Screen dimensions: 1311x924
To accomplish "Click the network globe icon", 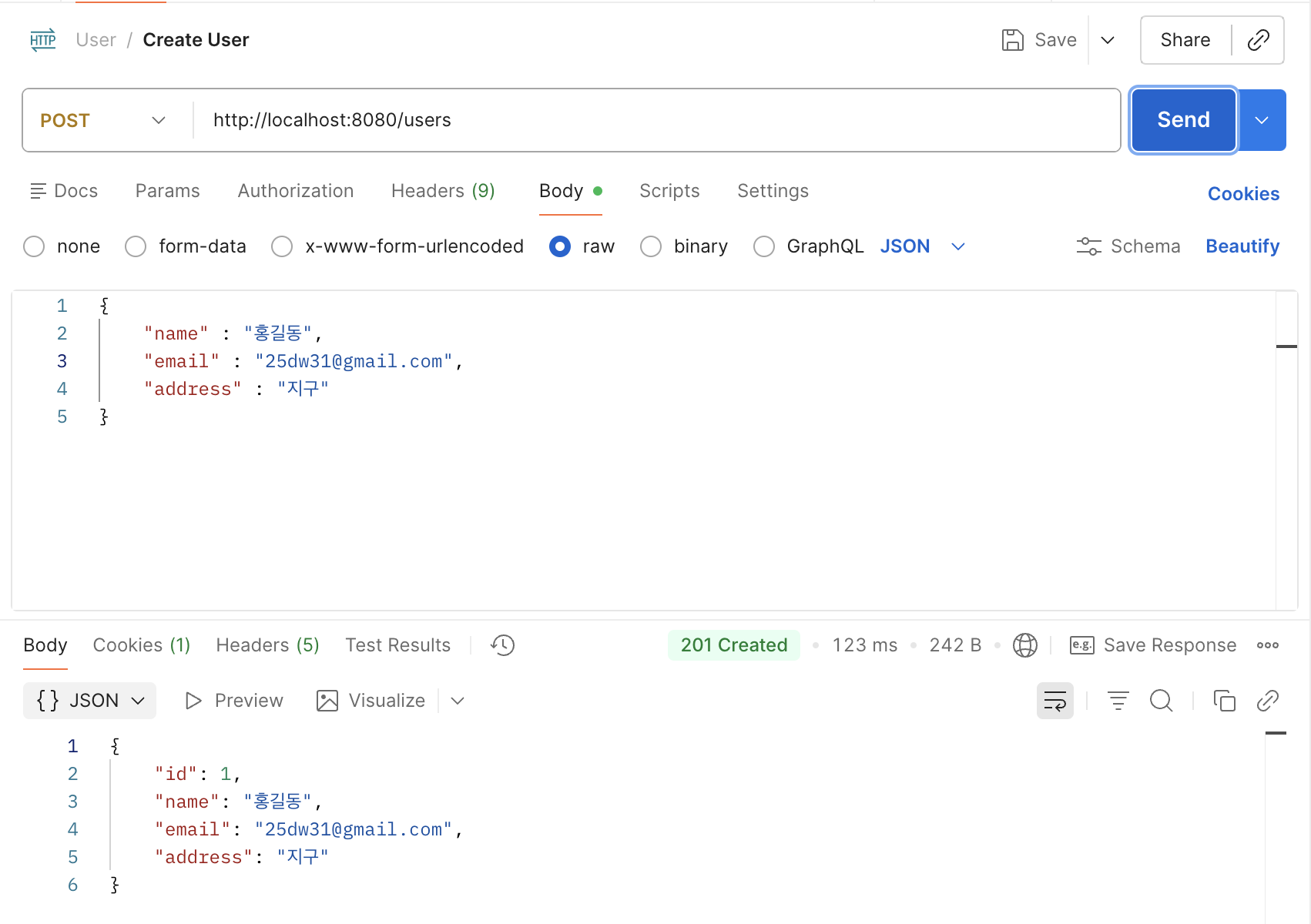I will coord(1024,645).
